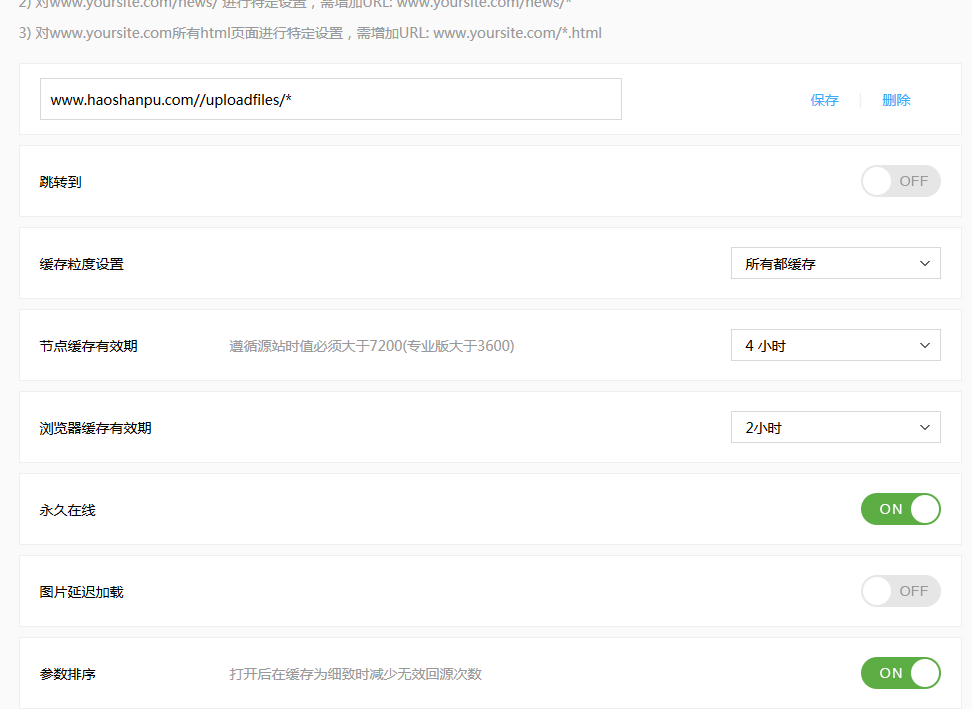Open the 2小时 browser cache dropdown
The image size is (972, 709).
pos(835,428)
